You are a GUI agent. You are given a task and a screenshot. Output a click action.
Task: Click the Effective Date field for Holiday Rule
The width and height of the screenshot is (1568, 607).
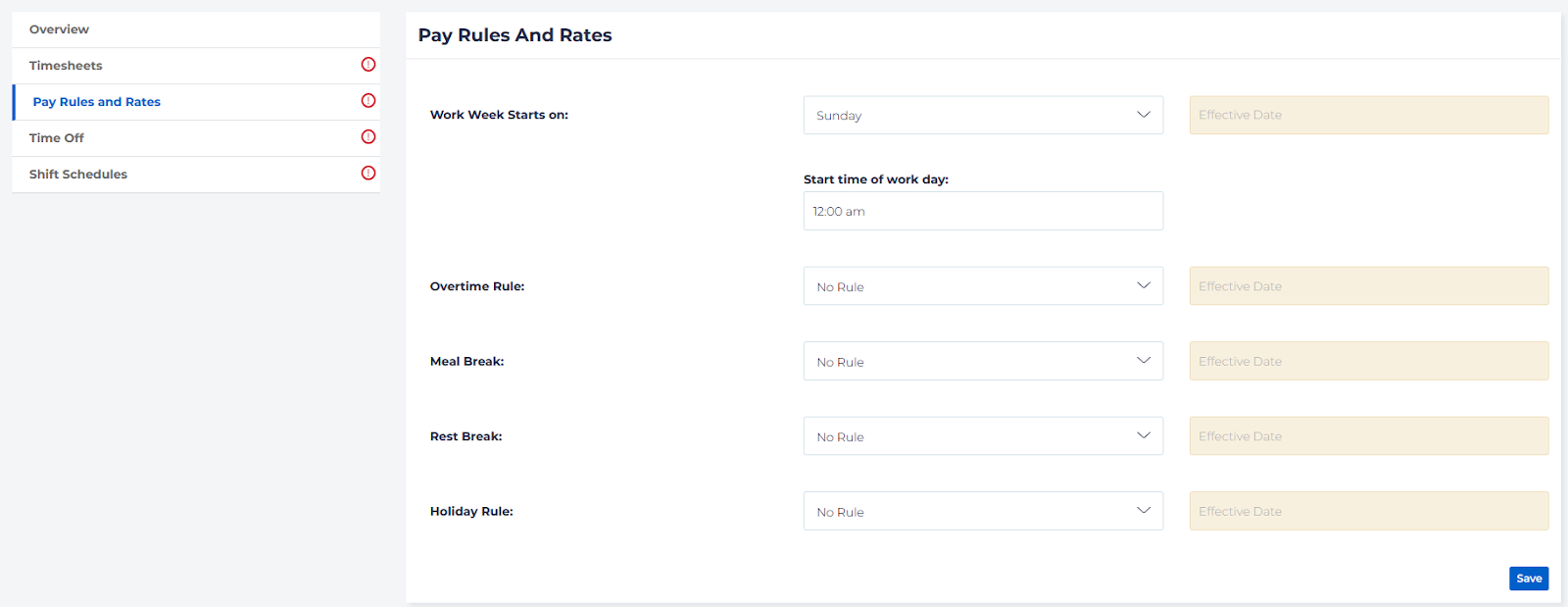(x=1368, y=511)
